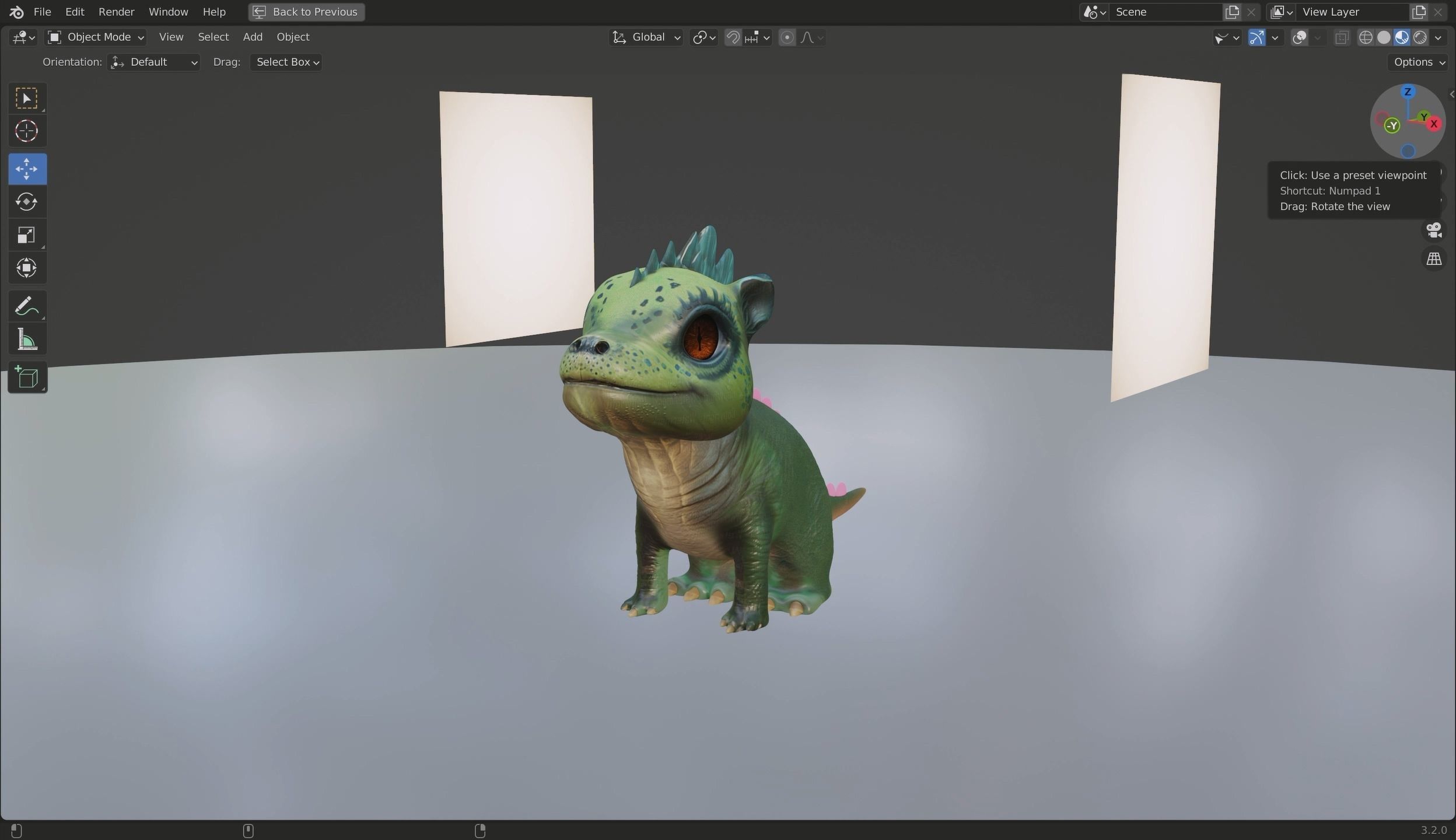Add a new scene with copy icon
This screenshot has width=1456, height=840.
tap(1231, 12)
